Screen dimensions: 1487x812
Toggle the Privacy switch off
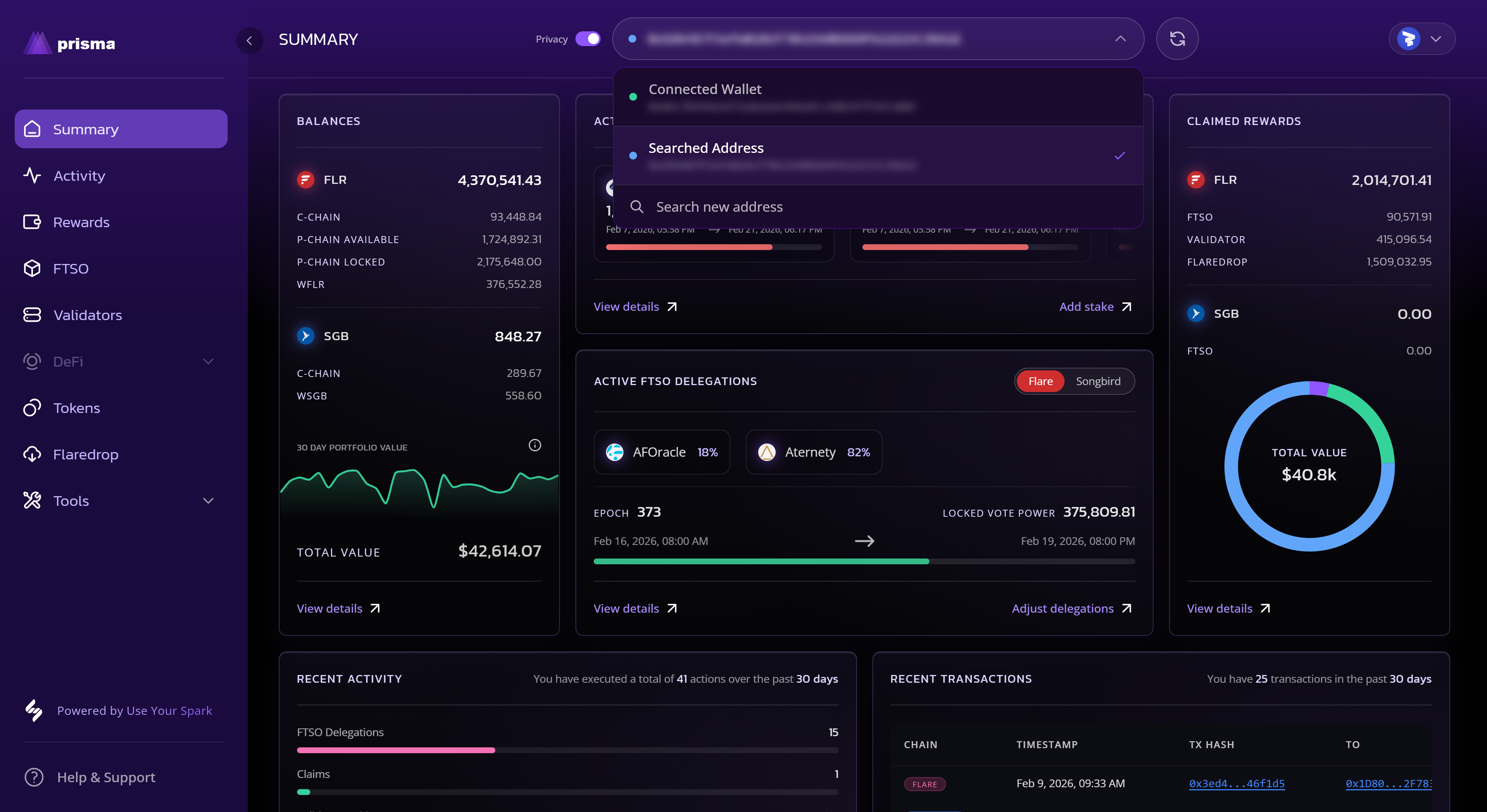588,39
